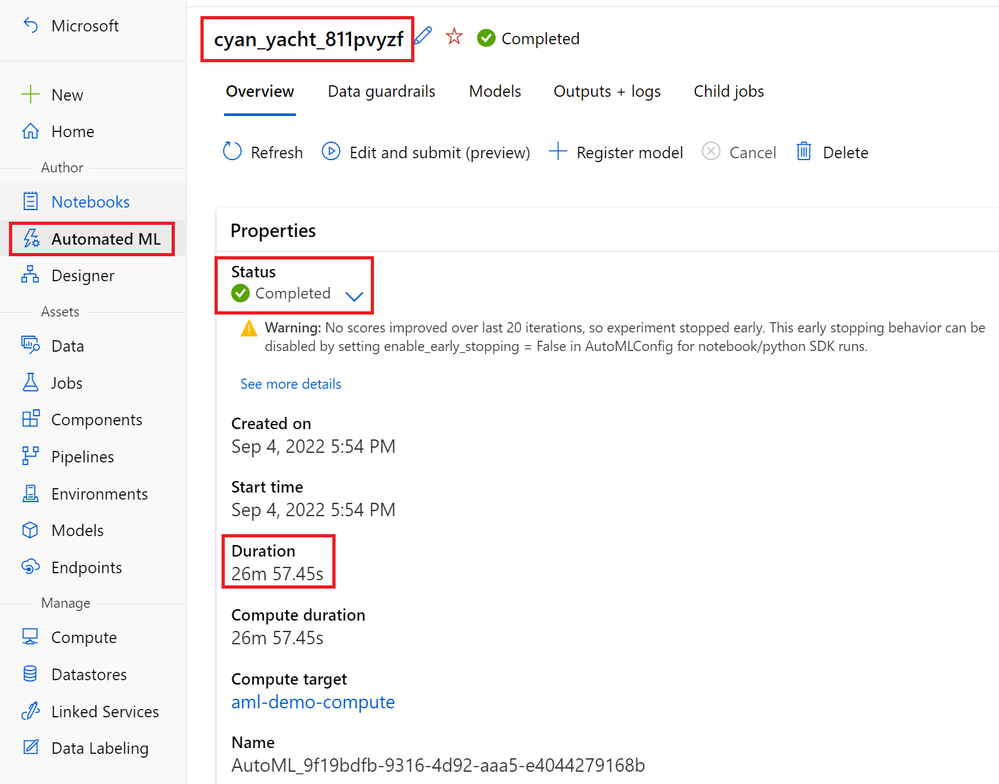This screenshot has height=784, width=999.
Task: Switch to the Overview tab
Action: (260, 92)
